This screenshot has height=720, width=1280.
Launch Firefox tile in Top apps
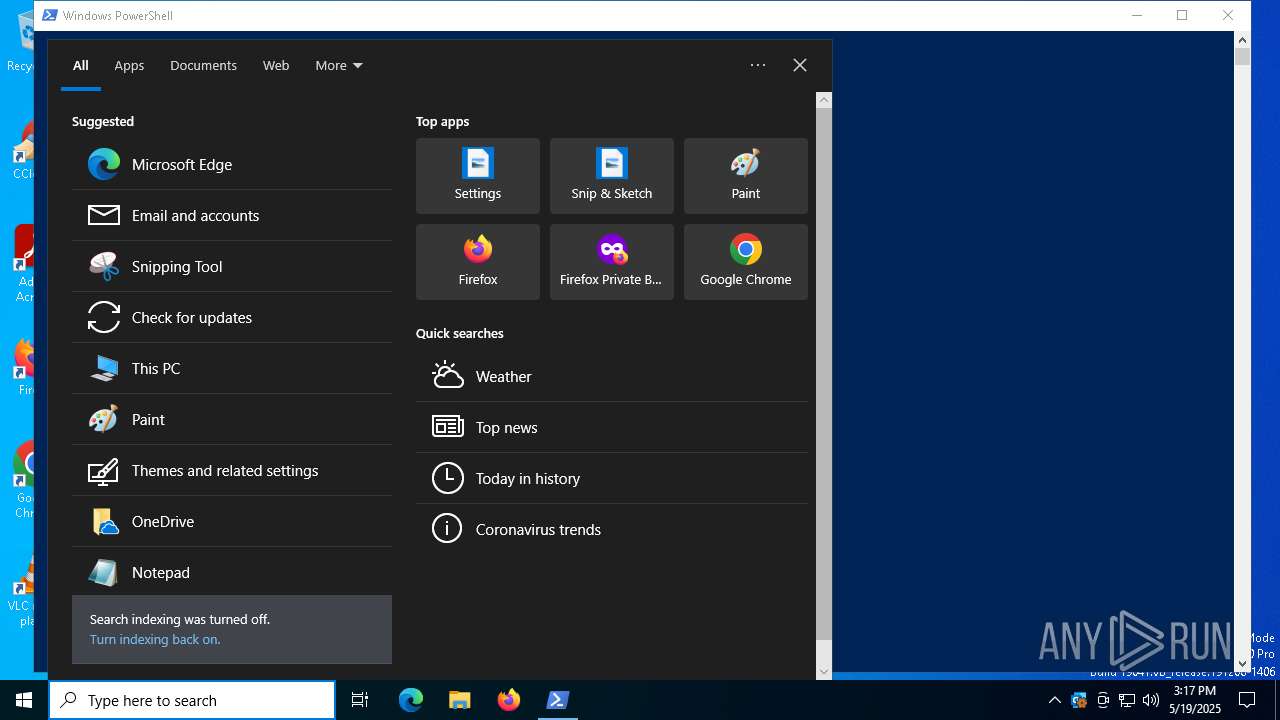[478, 262]
